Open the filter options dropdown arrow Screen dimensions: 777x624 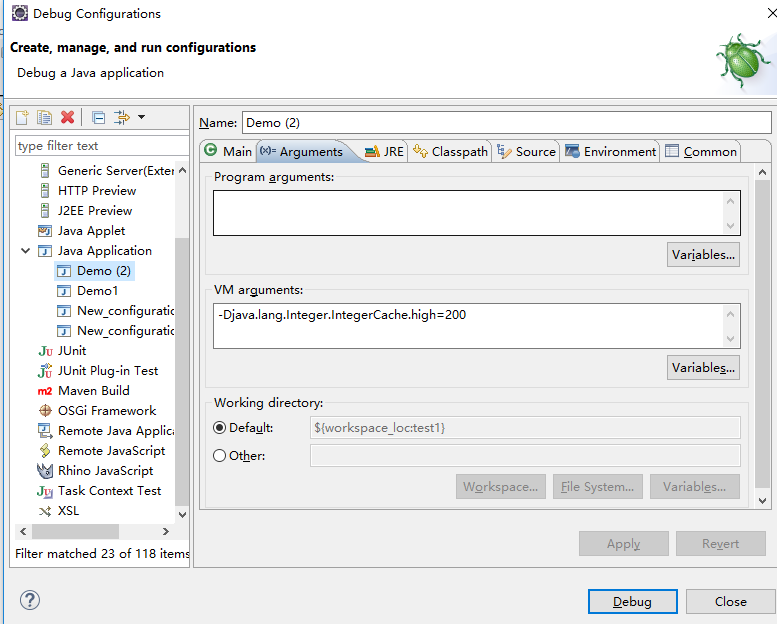(141, 117)
